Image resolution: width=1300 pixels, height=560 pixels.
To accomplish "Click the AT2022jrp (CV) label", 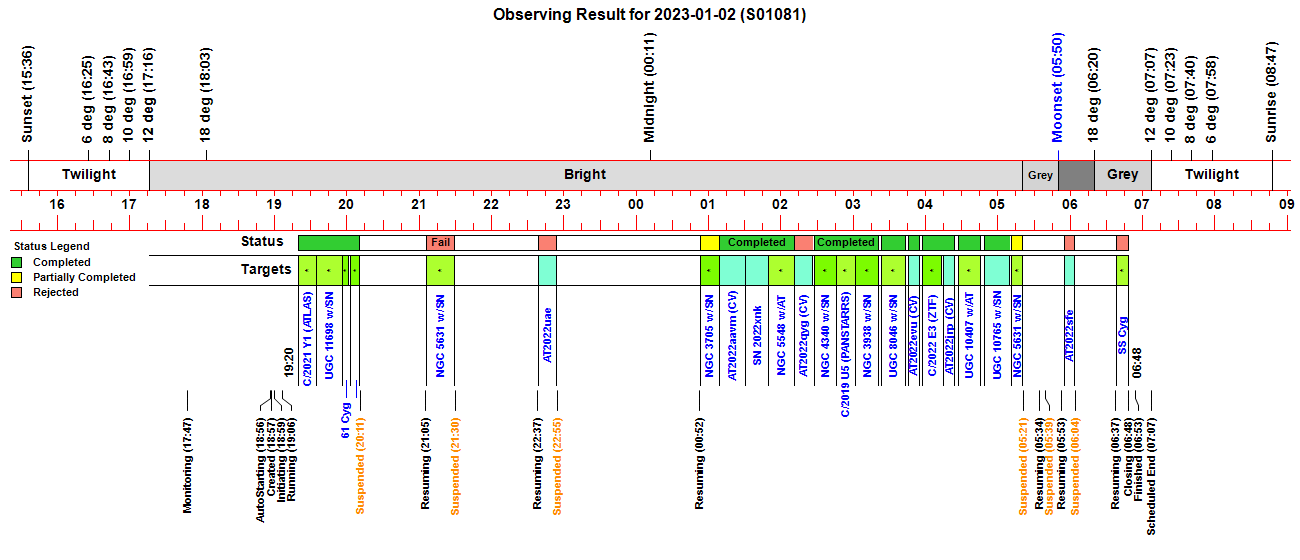I will (x=950, y=334).
